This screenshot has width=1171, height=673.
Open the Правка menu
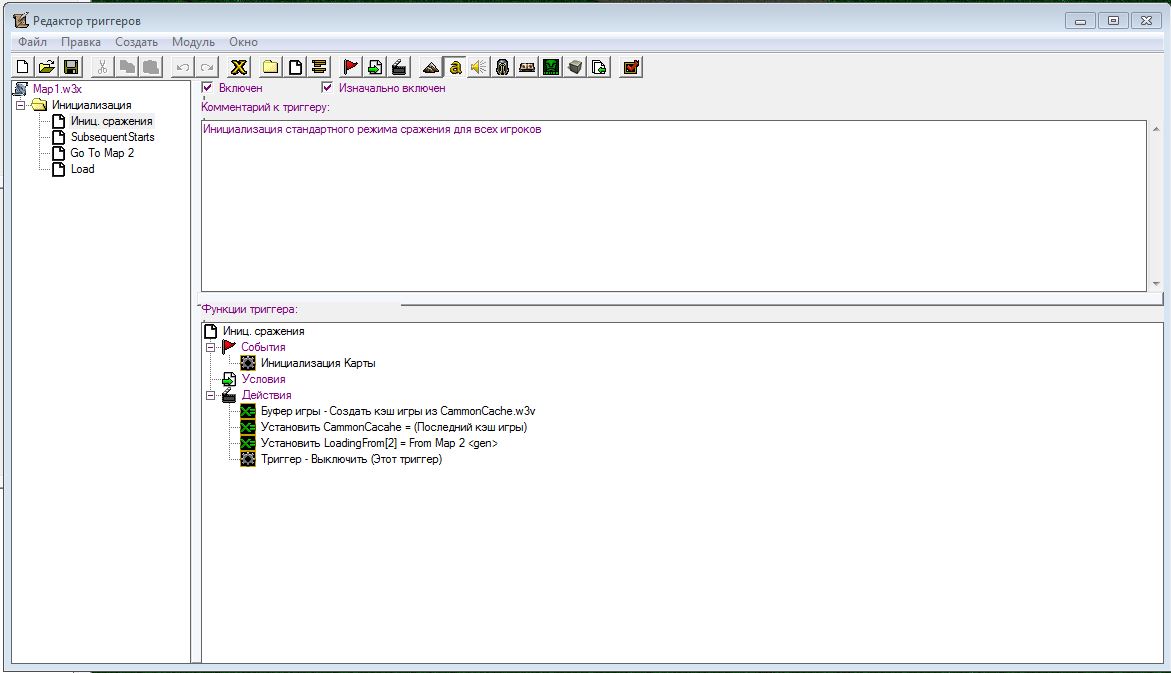tap(81, 42)
